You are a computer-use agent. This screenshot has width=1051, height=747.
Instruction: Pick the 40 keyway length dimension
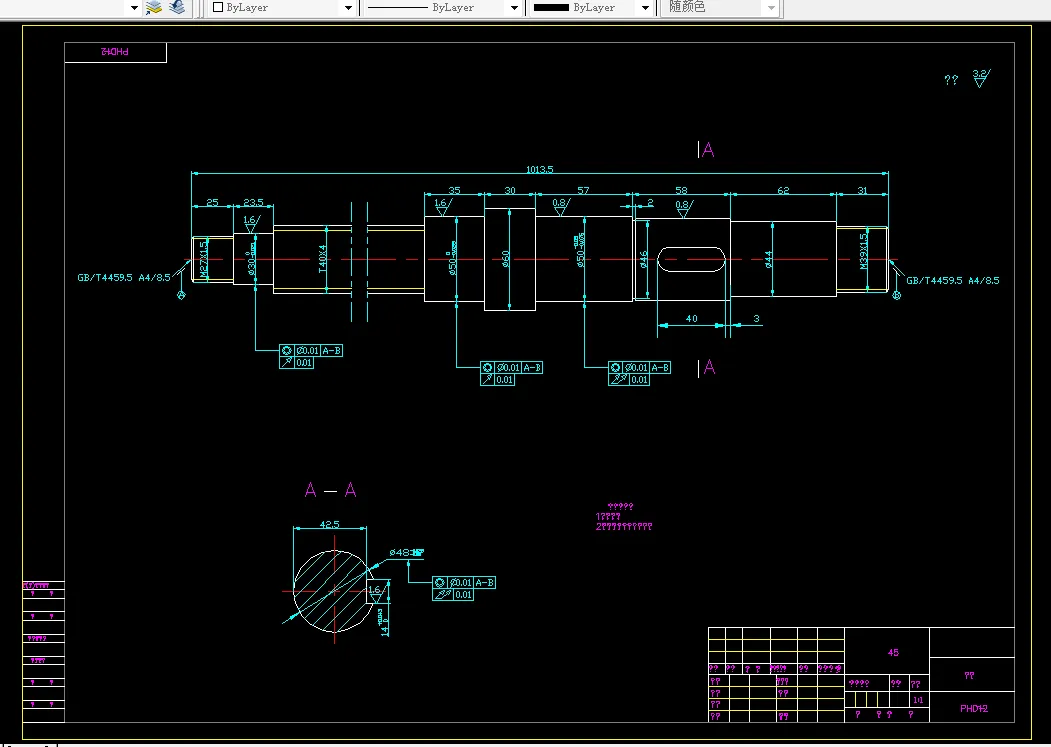[x=692, y=319]
